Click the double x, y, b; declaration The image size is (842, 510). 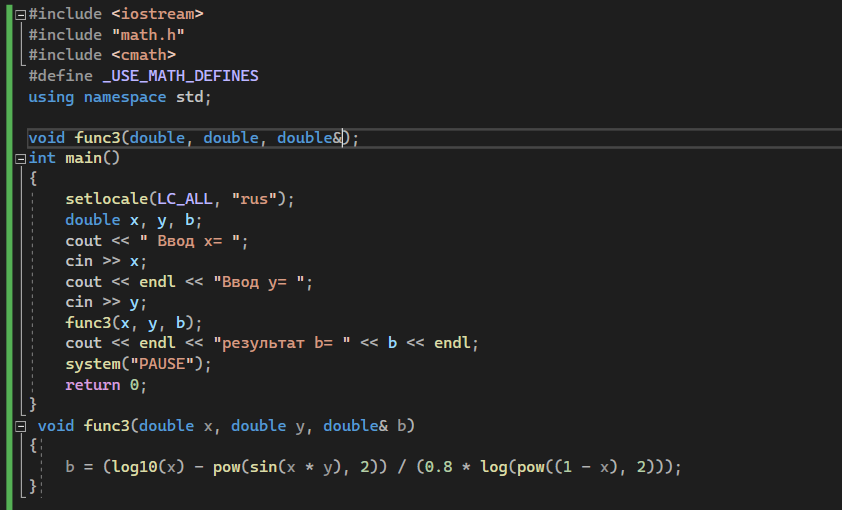click(x=134, y=220)
